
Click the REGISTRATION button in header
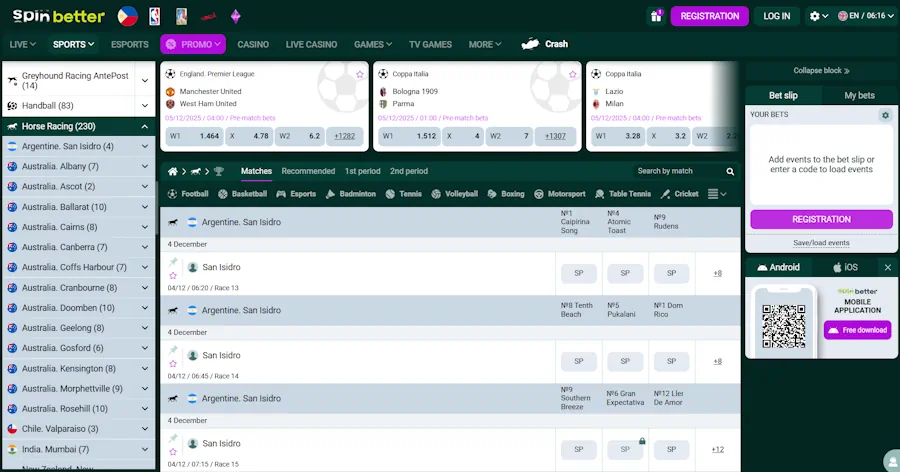point(709,16)
